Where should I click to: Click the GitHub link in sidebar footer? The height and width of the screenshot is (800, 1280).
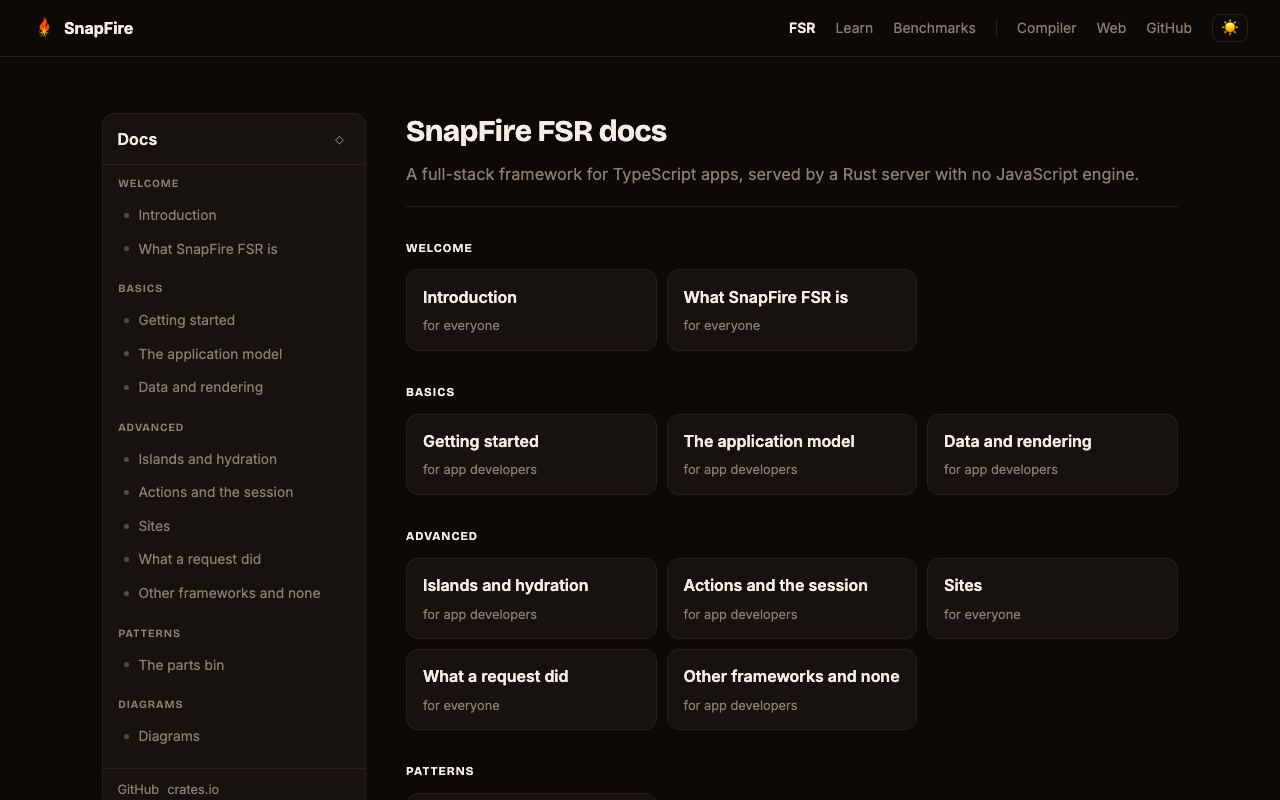click(x=138, y=789)
